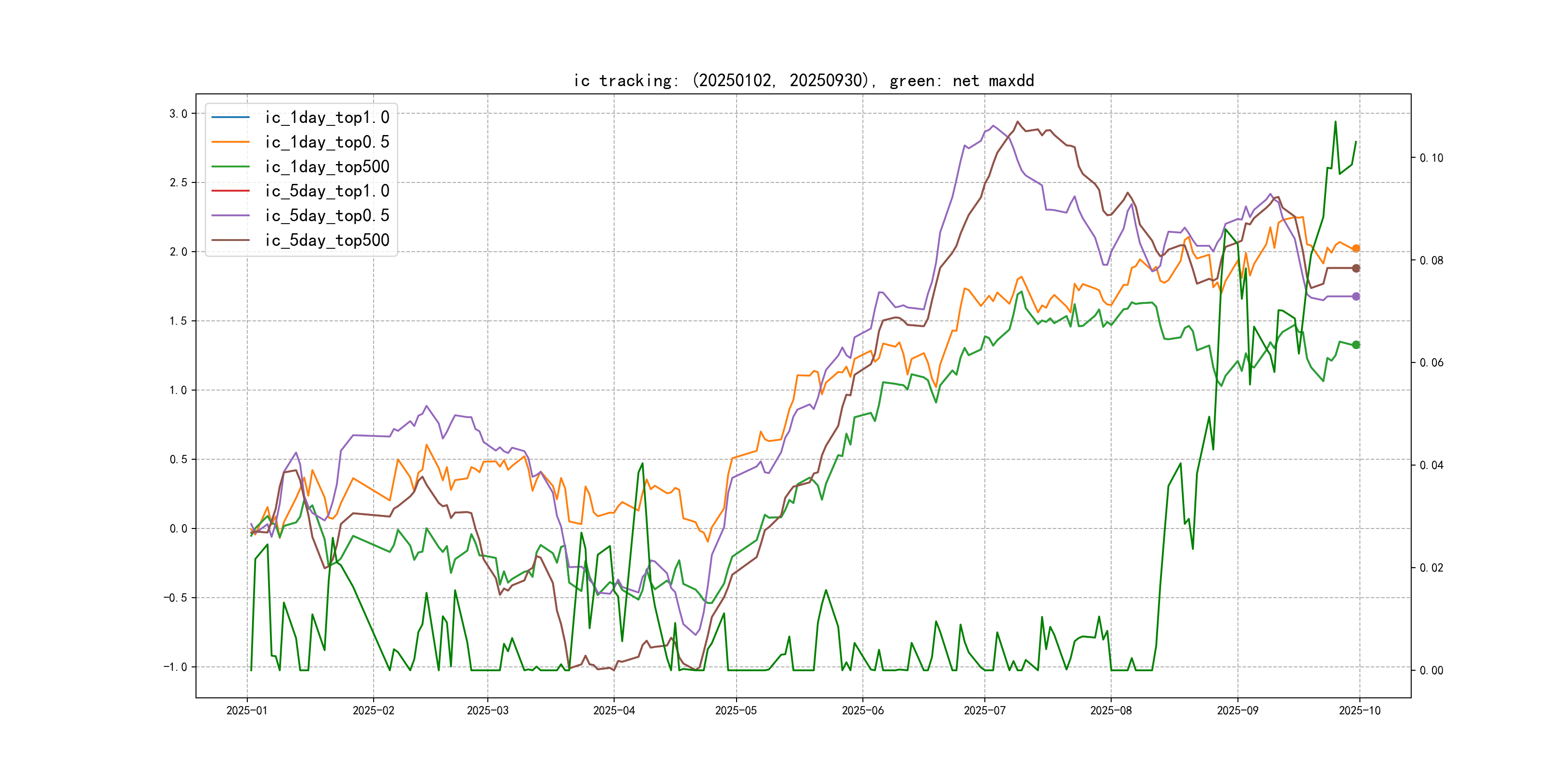
Task: Click the -1.0 left y-axis label
Action: point(175,667)
